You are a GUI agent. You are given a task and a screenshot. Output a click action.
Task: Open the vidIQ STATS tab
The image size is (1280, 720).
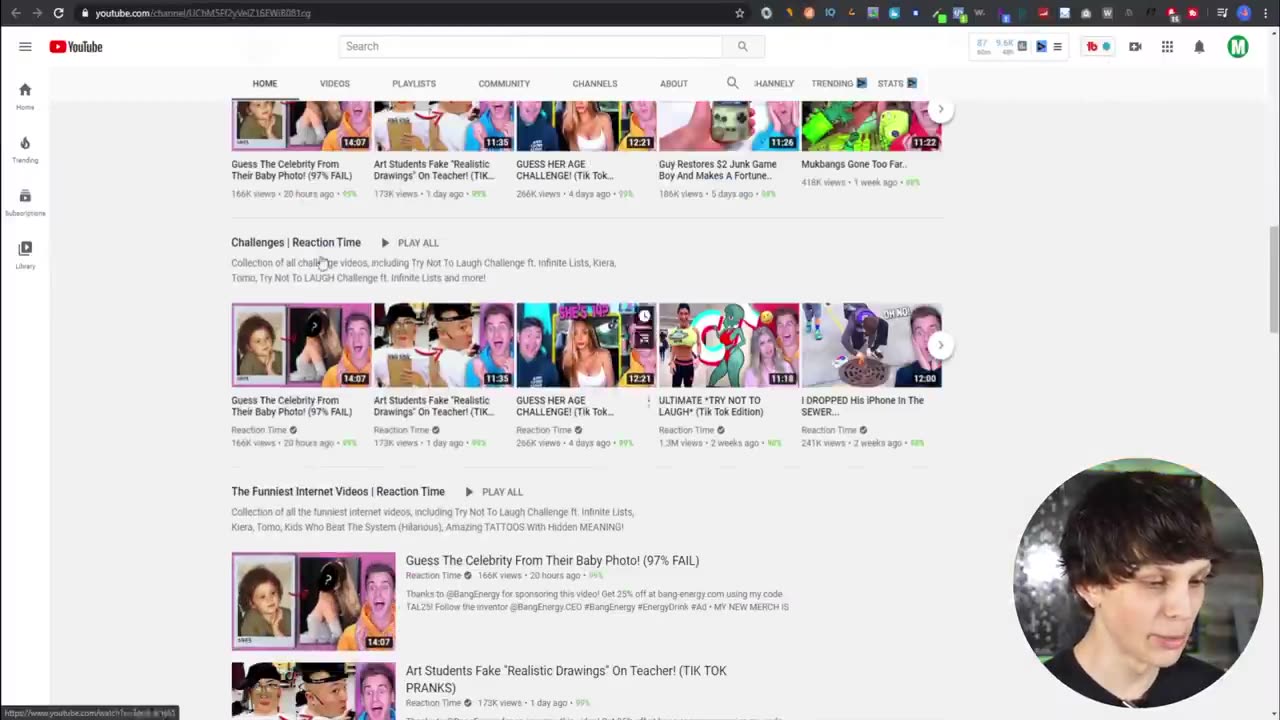[897, 84]
